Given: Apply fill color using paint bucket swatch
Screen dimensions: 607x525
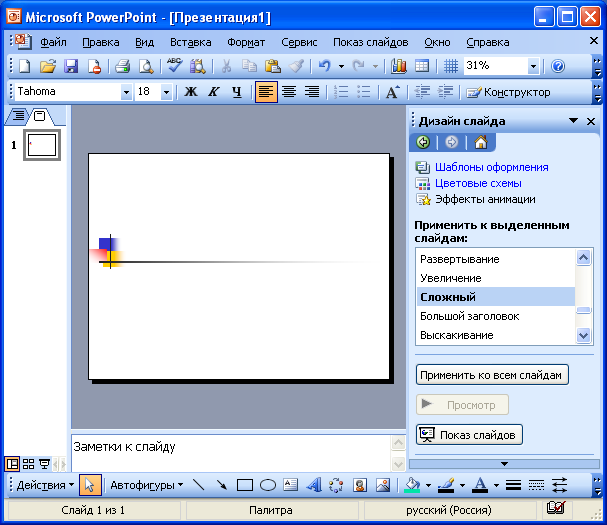Looking at the screenshot, I should click(412, 485).
